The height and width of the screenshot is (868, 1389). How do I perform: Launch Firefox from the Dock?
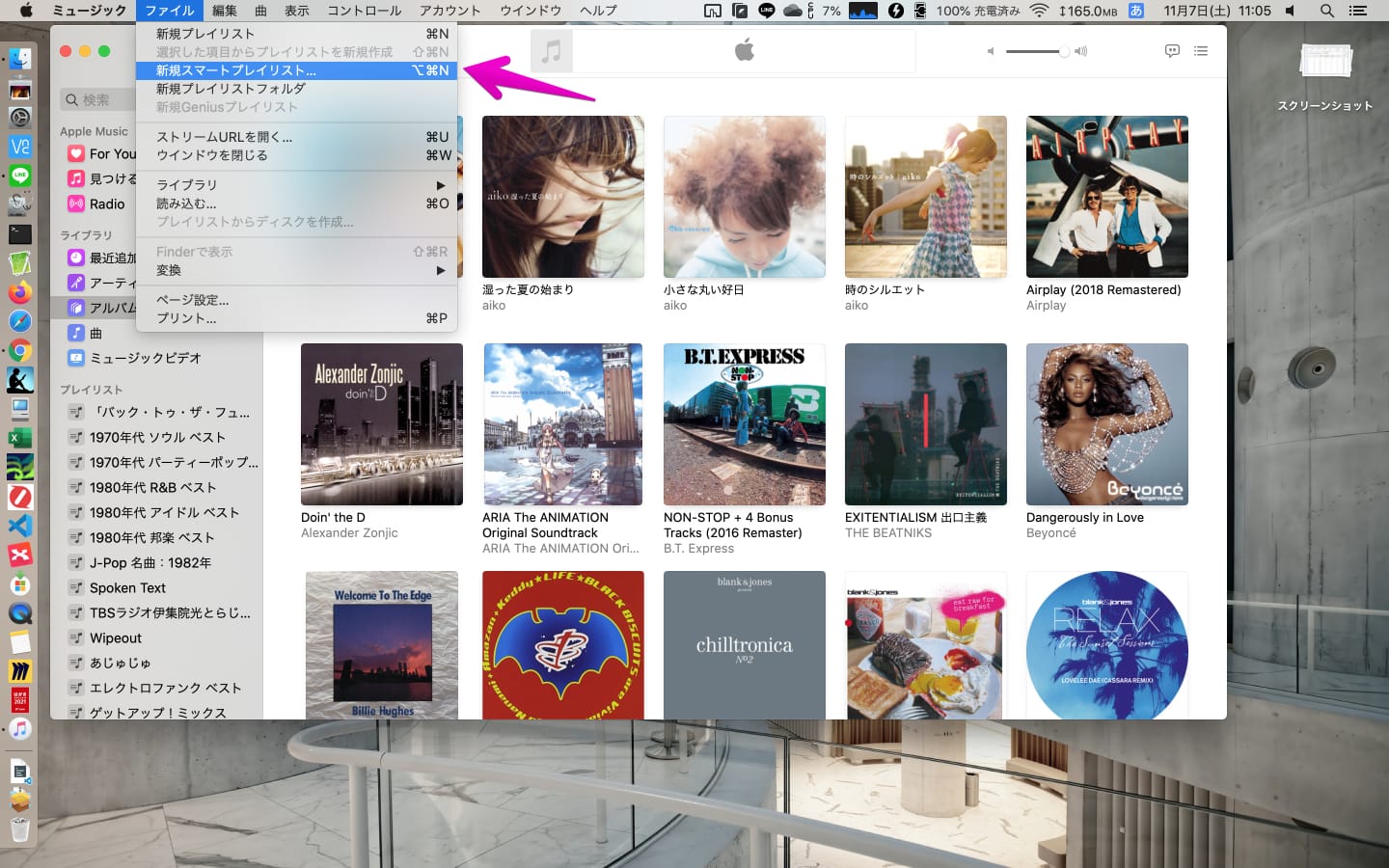20,292
